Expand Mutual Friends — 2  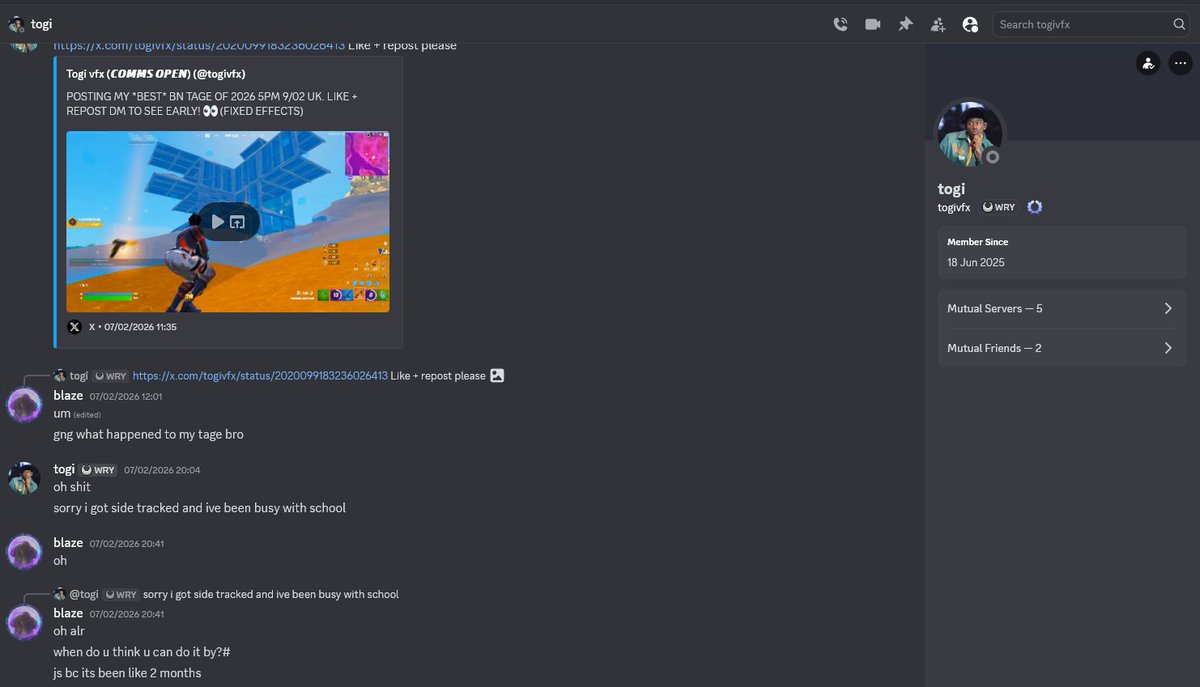coord(1061,348)
